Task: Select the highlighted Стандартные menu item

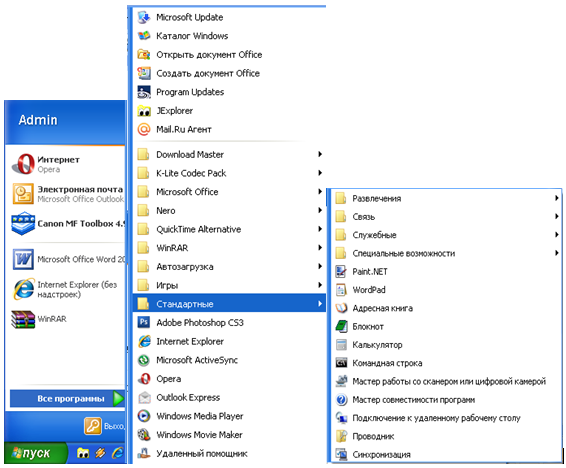Action: [229, 303]
